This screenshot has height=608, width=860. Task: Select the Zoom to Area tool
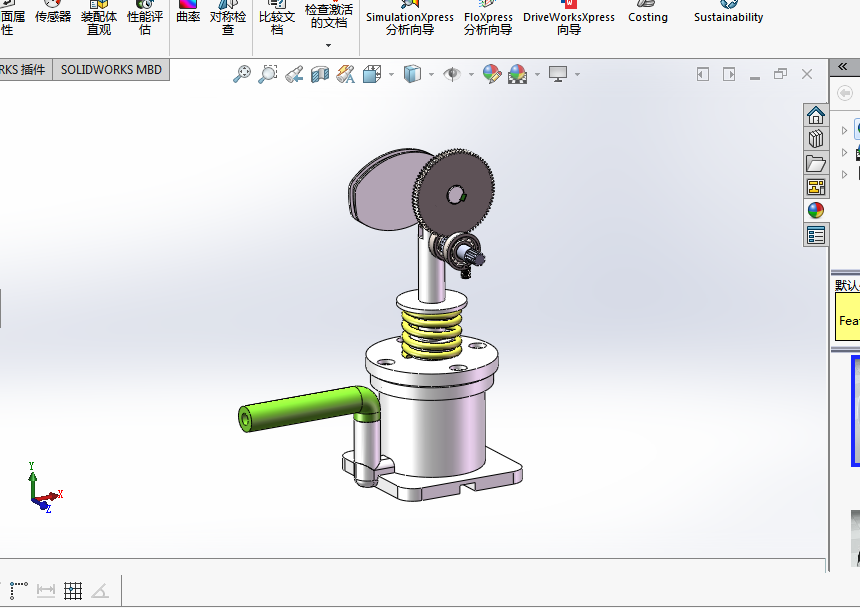(x=268, y=74)
